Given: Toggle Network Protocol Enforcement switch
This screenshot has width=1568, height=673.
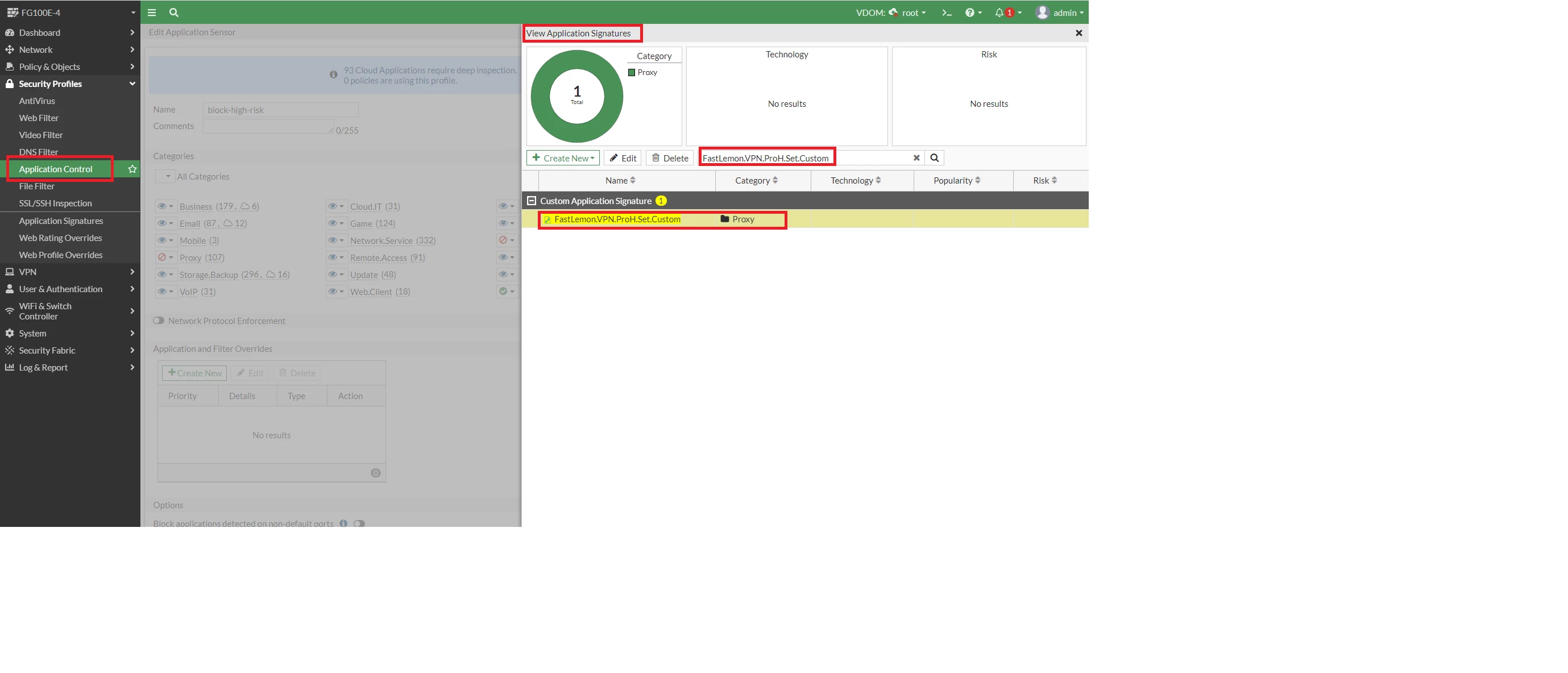Looking at the screenshot, I should click(159, 321).
